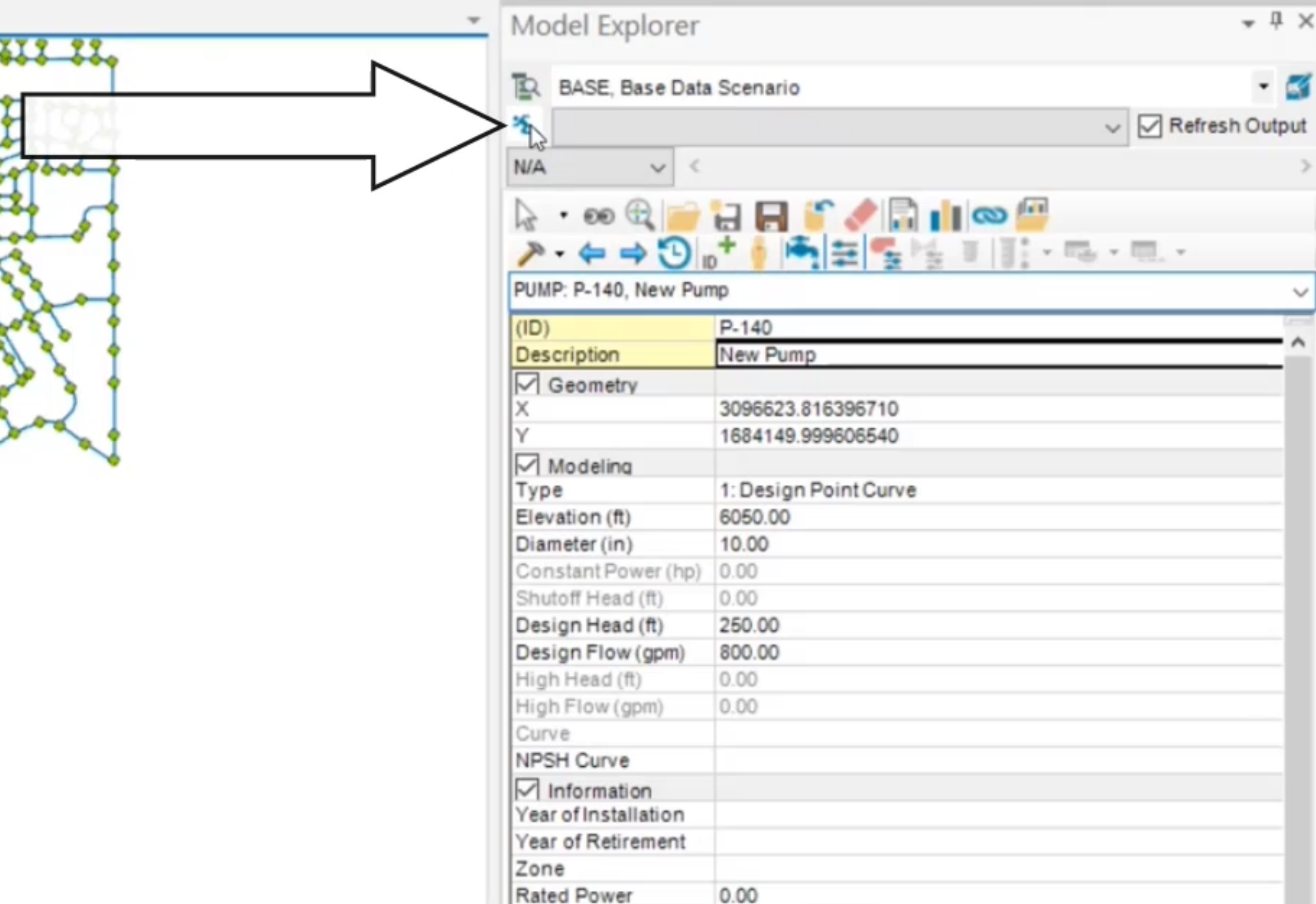1316x904 pixels.
Task: Click the report document icon
Action: [903, 215]
